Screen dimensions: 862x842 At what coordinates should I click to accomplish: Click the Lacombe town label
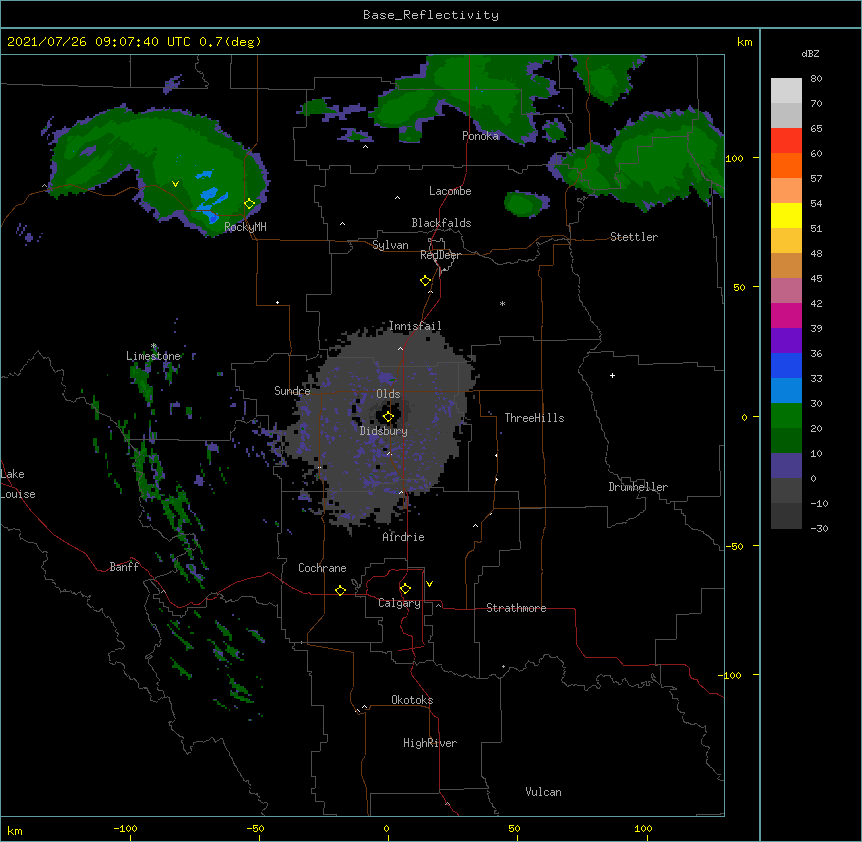(x=450, y=191)
